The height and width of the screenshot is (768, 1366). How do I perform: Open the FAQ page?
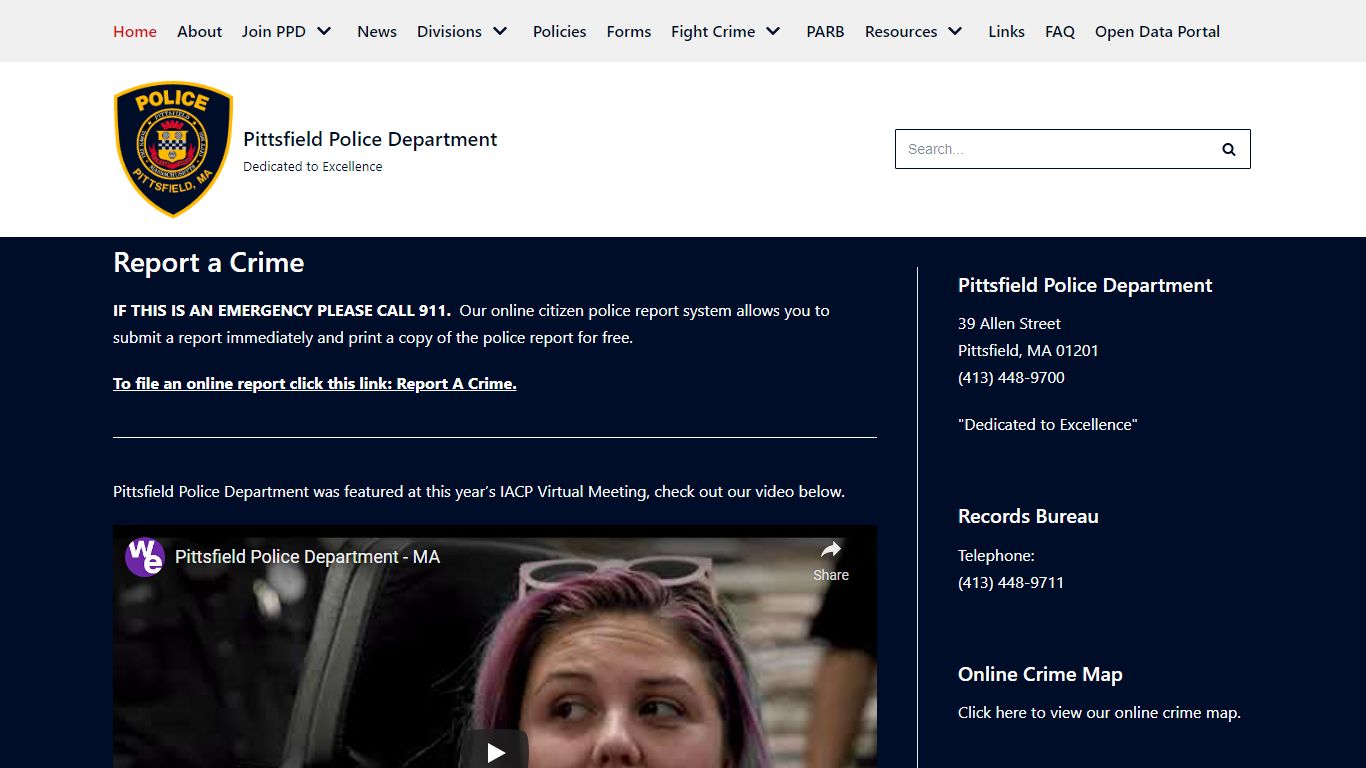click(1060, 31)
